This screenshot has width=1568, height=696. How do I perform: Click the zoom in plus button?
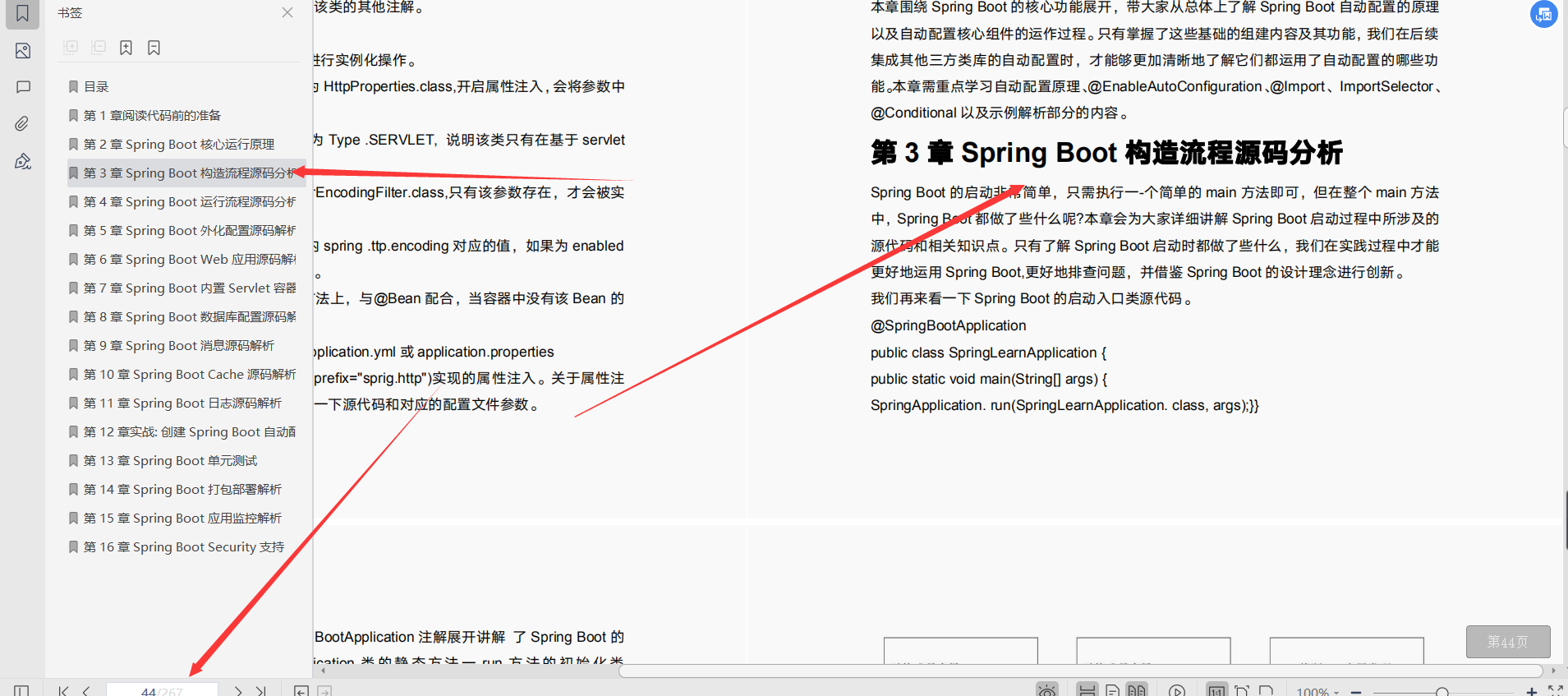pos(1531,692)
